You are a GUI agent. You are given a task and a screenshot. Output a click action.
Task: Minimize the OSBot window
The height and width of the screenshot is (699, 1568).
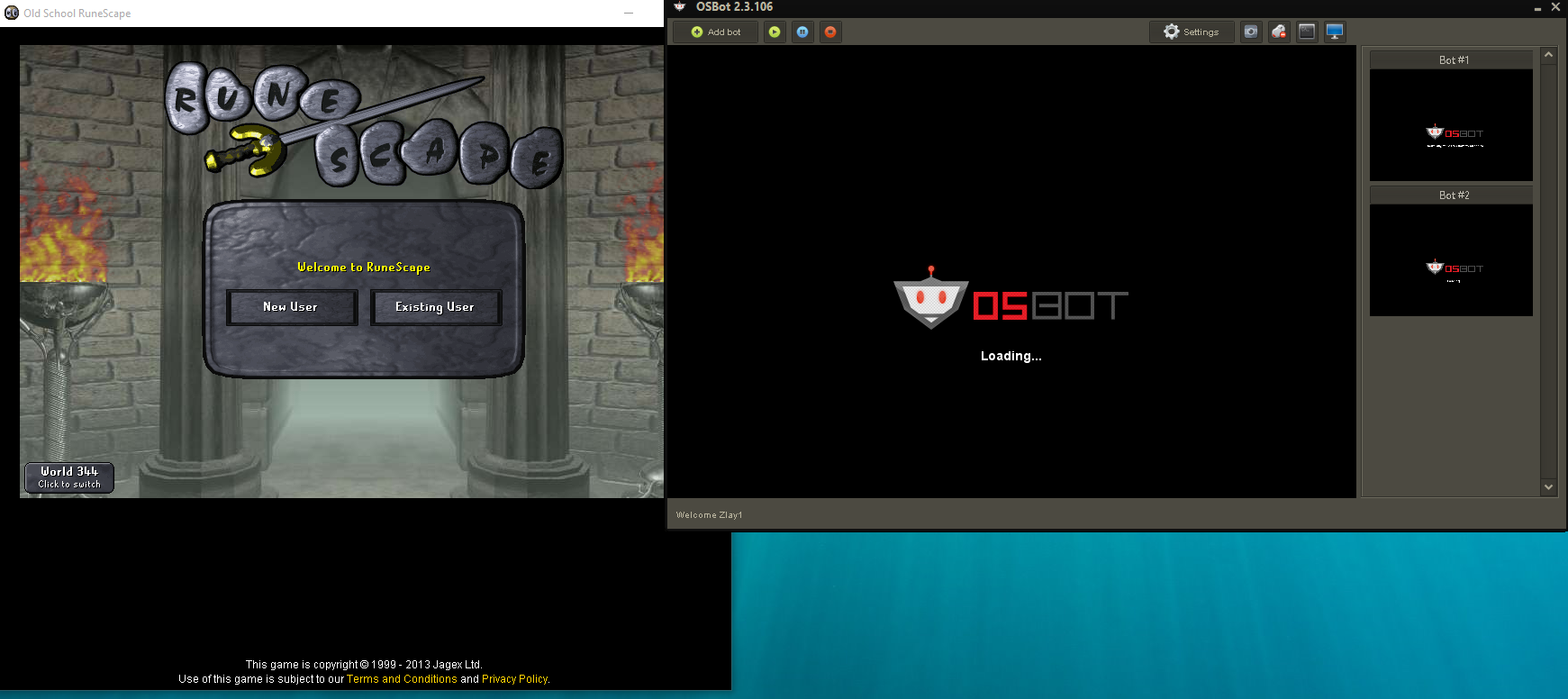[1536, 7]
